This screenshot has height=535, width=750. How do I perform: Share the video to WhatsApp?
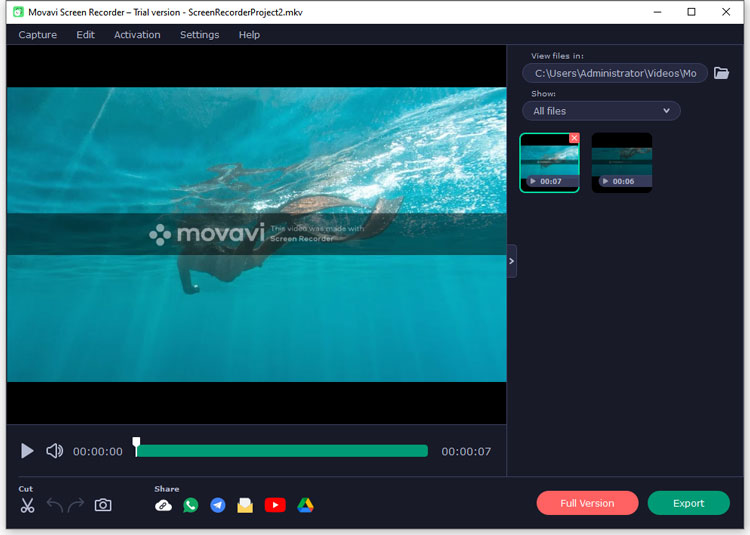click(x=190, y=505)
